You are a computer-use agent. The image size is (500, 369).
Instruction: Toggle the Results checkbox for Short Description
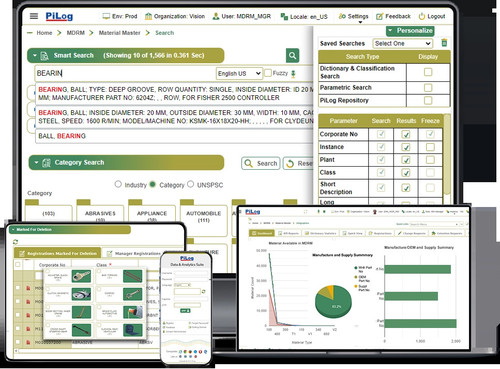[405, 188]
